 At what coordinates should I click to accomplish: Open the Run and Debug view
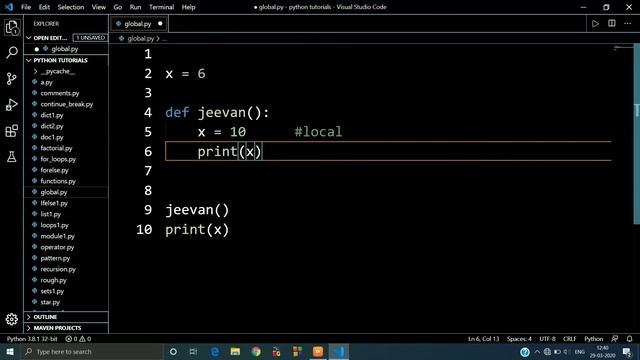(12, 105)
